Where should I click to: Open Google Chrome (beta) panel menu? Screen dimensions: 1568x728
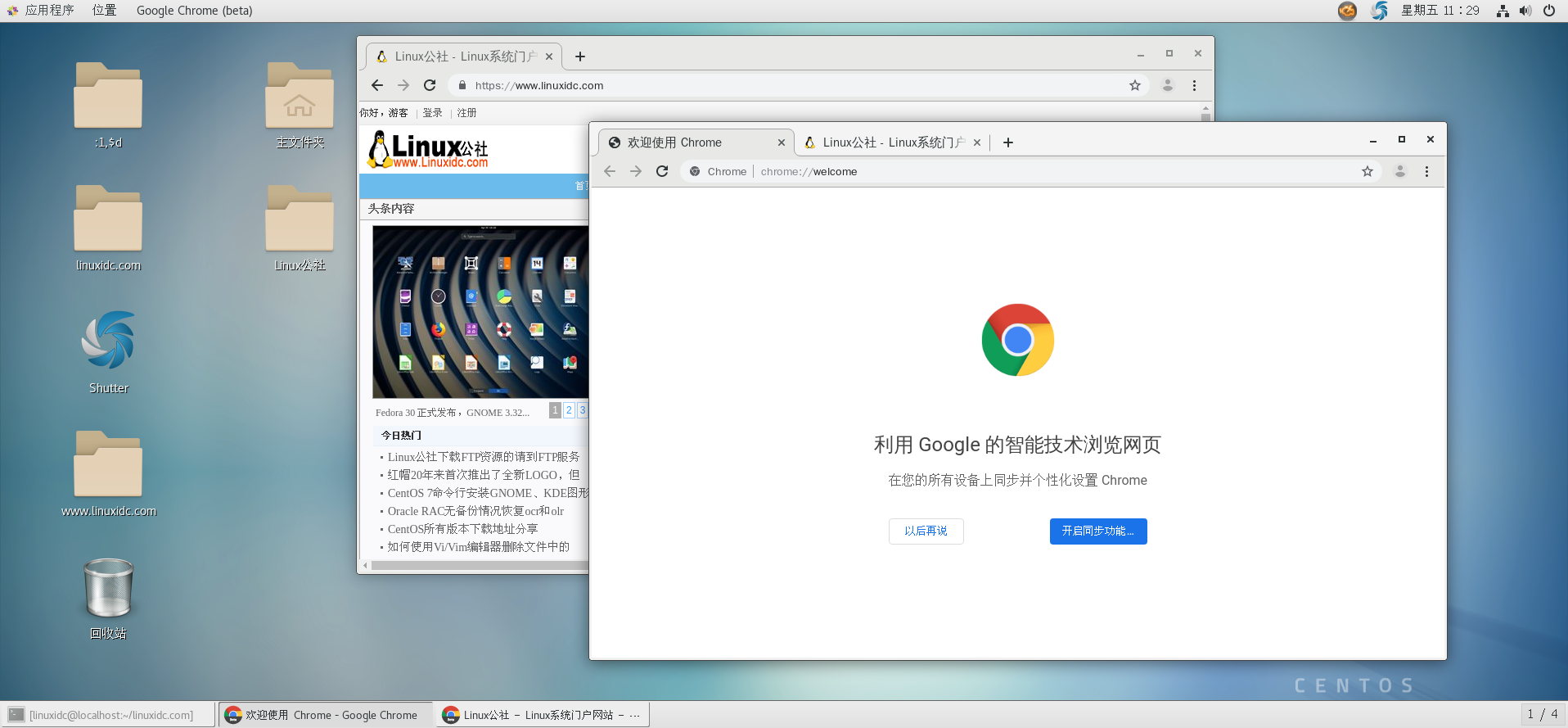pos(194,11)
